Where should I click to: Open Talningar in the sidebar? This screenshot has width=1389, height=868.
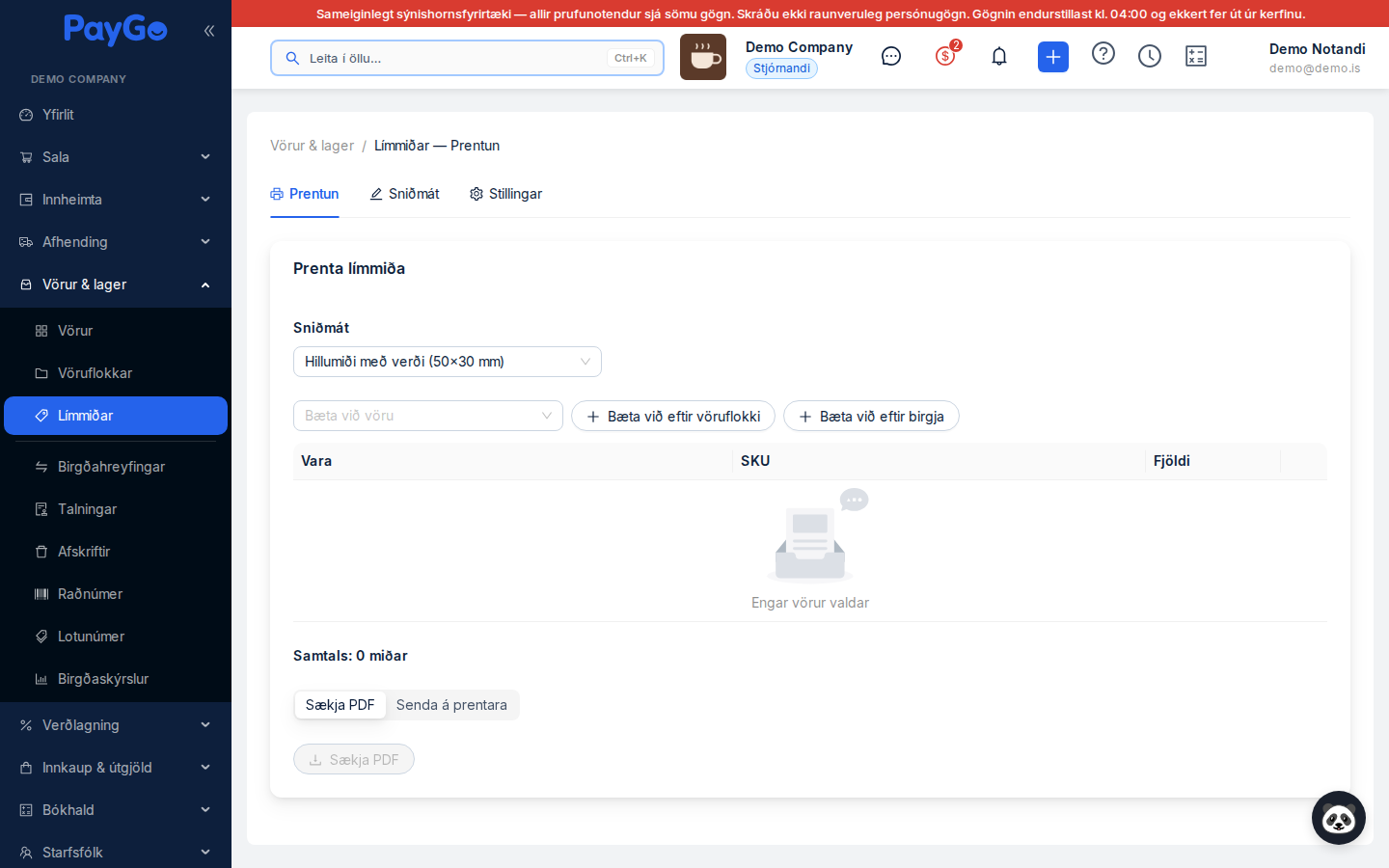pyautogui.click(x=116, y=509)
